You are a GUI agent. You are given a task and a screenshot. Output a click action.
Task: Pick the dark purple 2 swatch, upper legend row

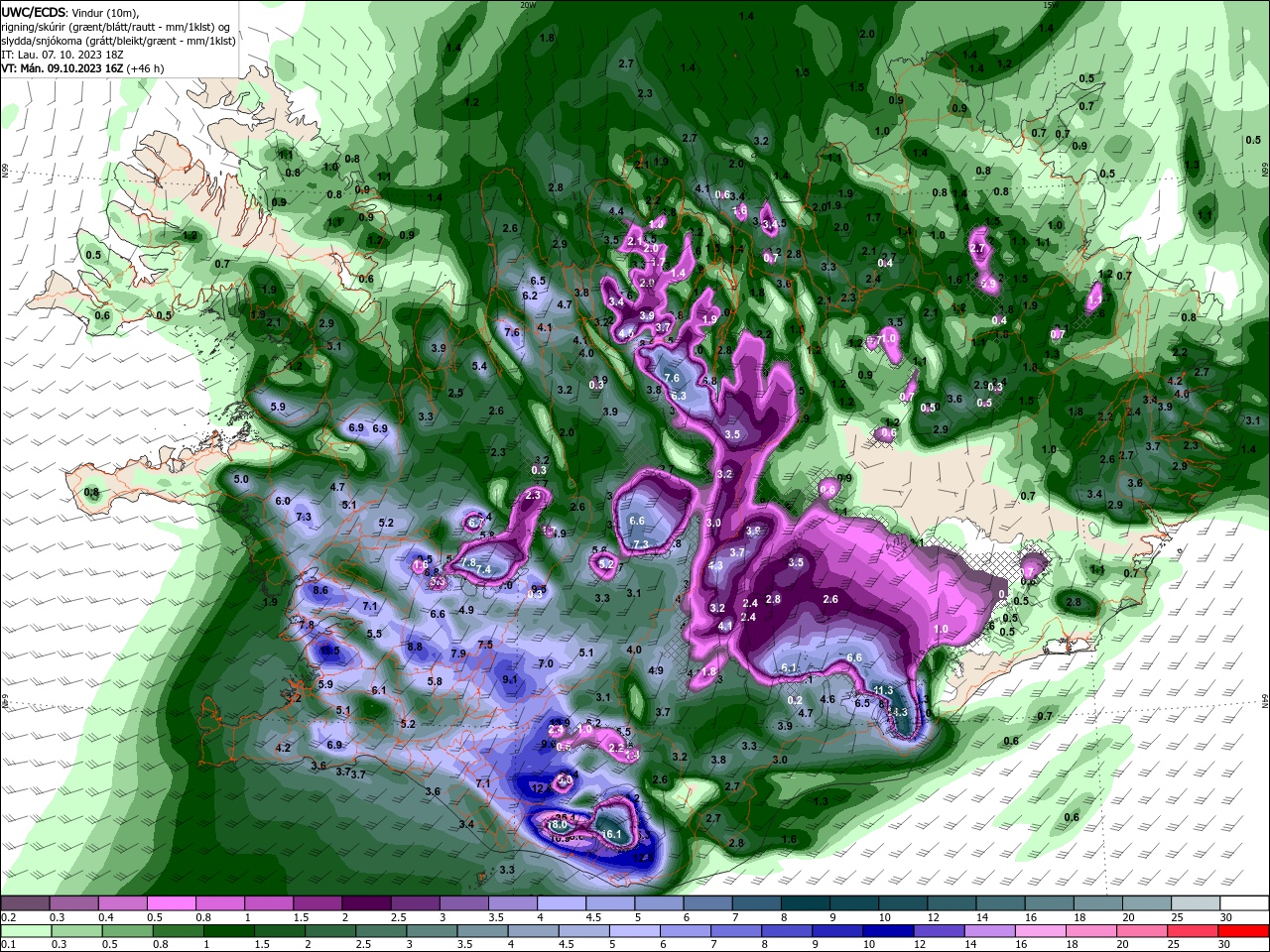366,903
